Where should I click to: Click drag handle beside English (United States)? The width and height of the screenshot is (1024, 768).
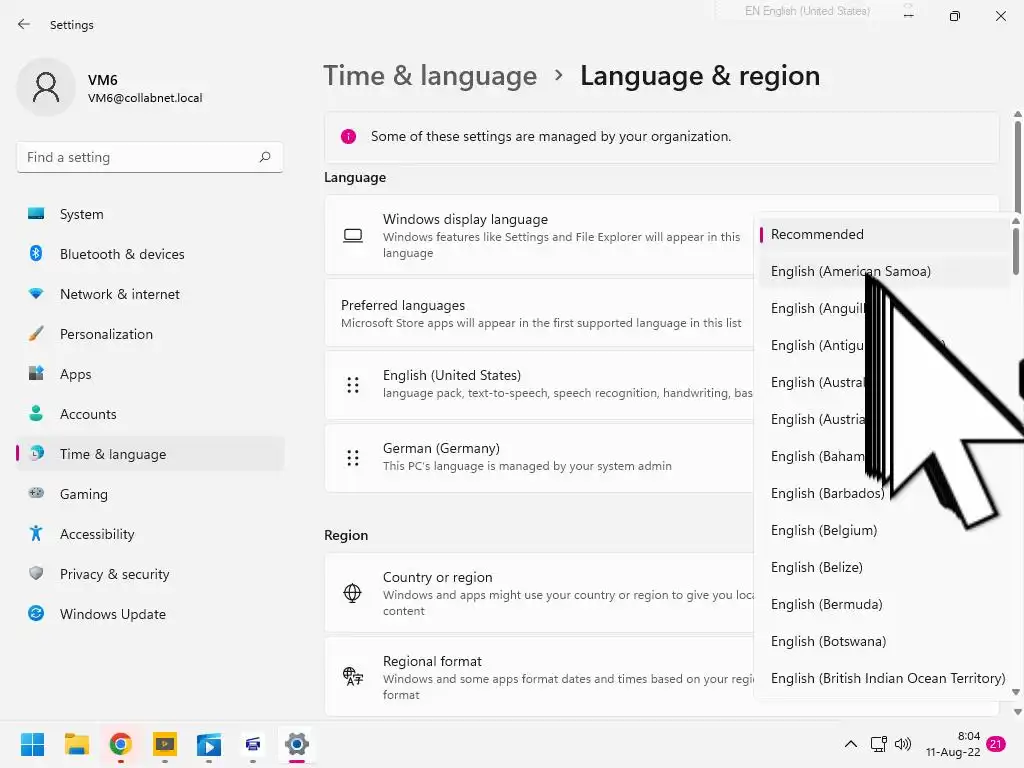click(353, 385)
